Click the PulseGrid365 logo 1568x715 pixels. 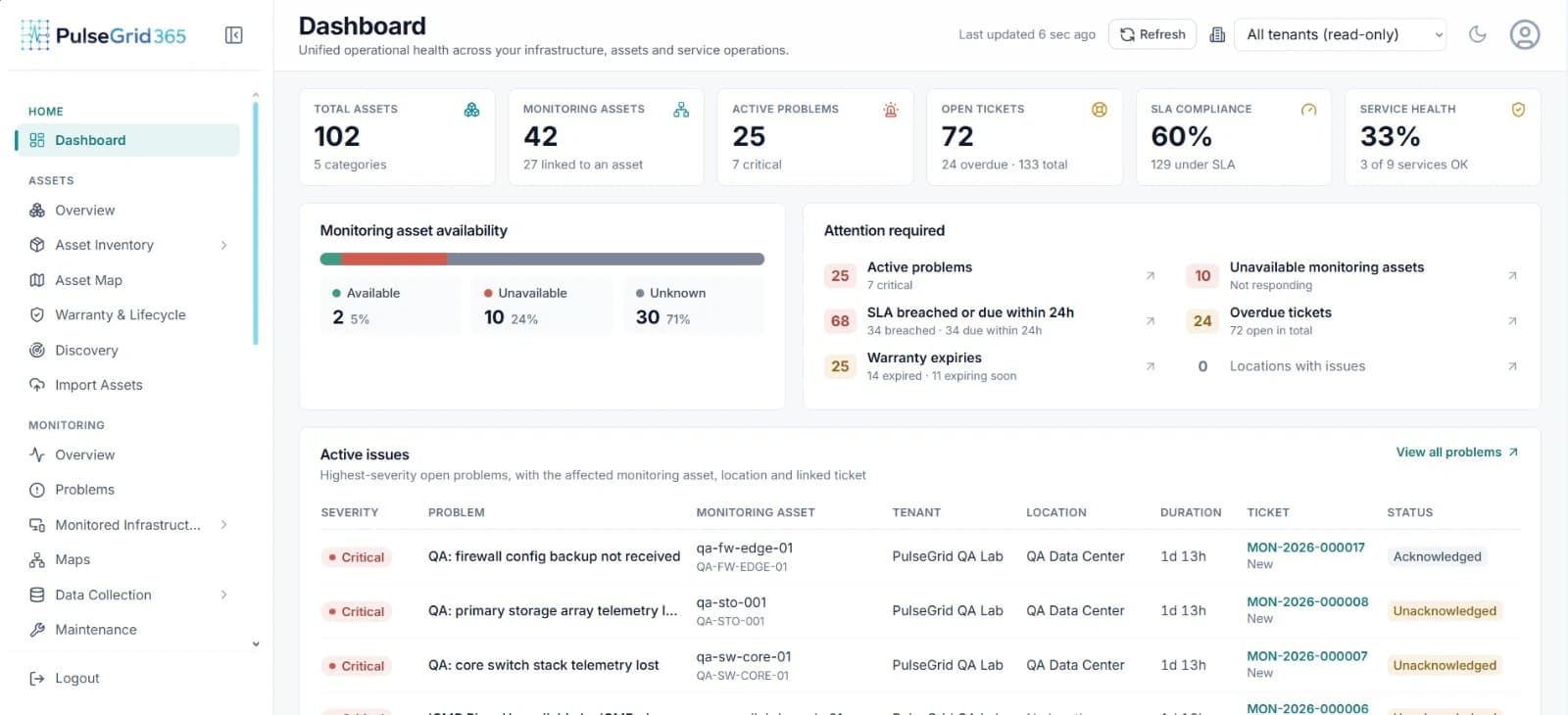(103, 35)
